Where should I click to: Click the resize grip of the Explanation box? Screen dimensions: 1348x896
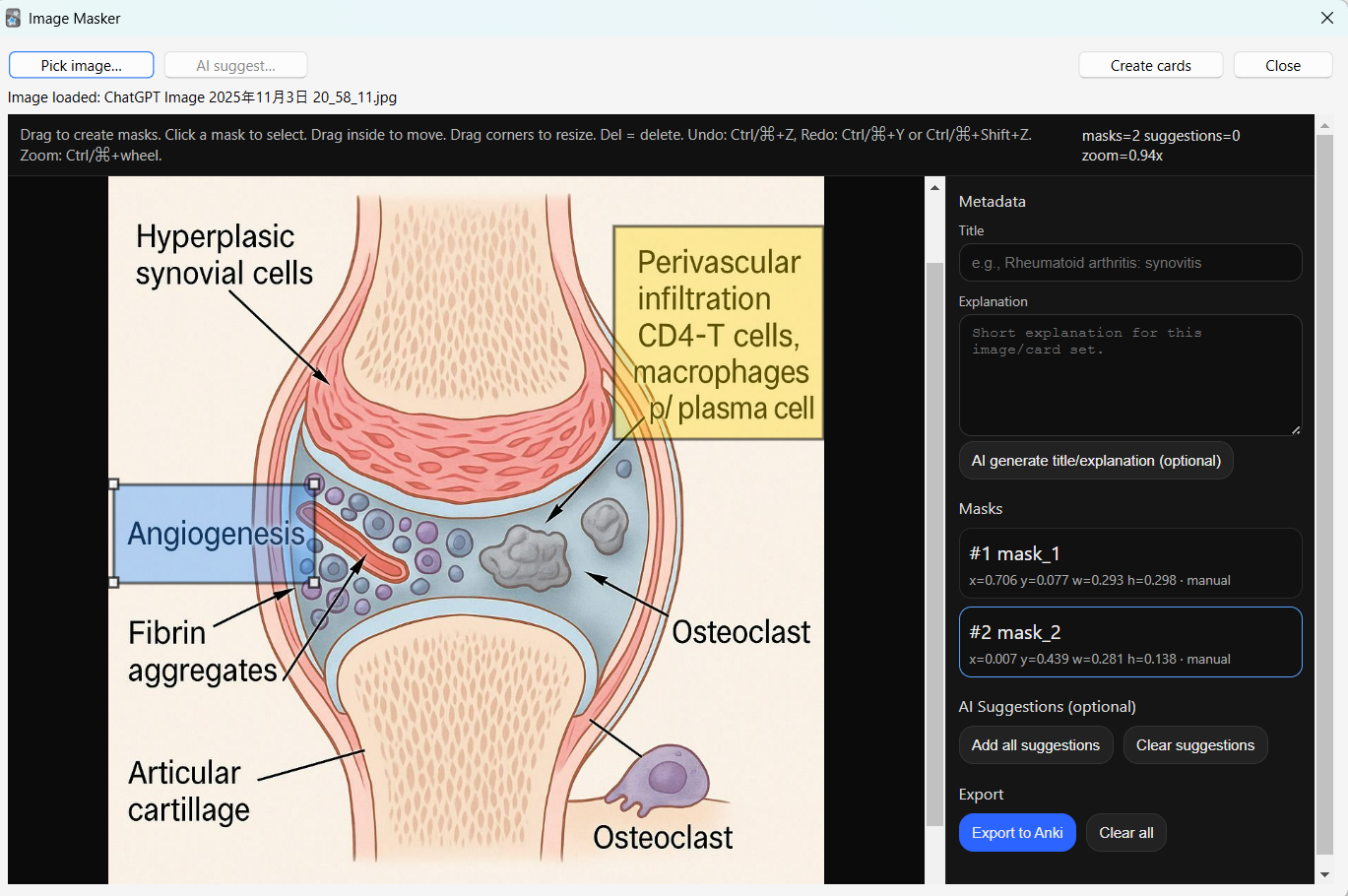[x=1295, y=429]
